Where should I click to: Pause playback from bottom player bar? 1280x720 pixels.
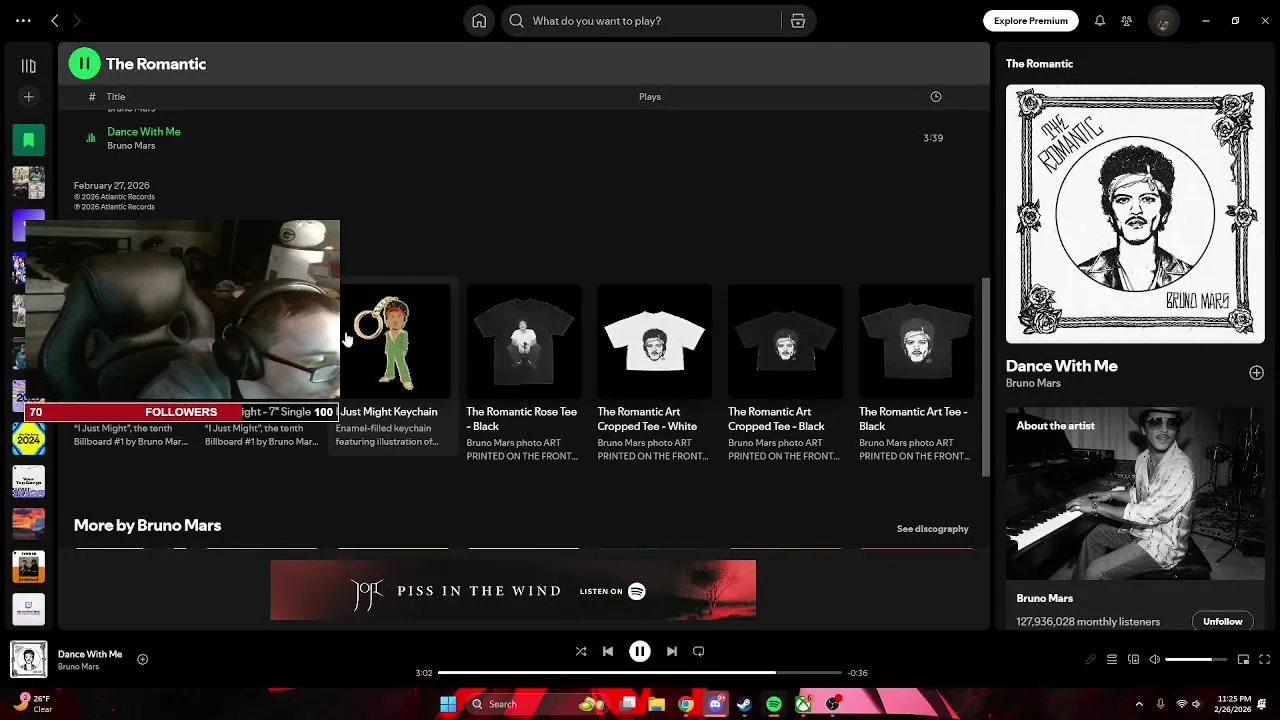coord(640,651)
